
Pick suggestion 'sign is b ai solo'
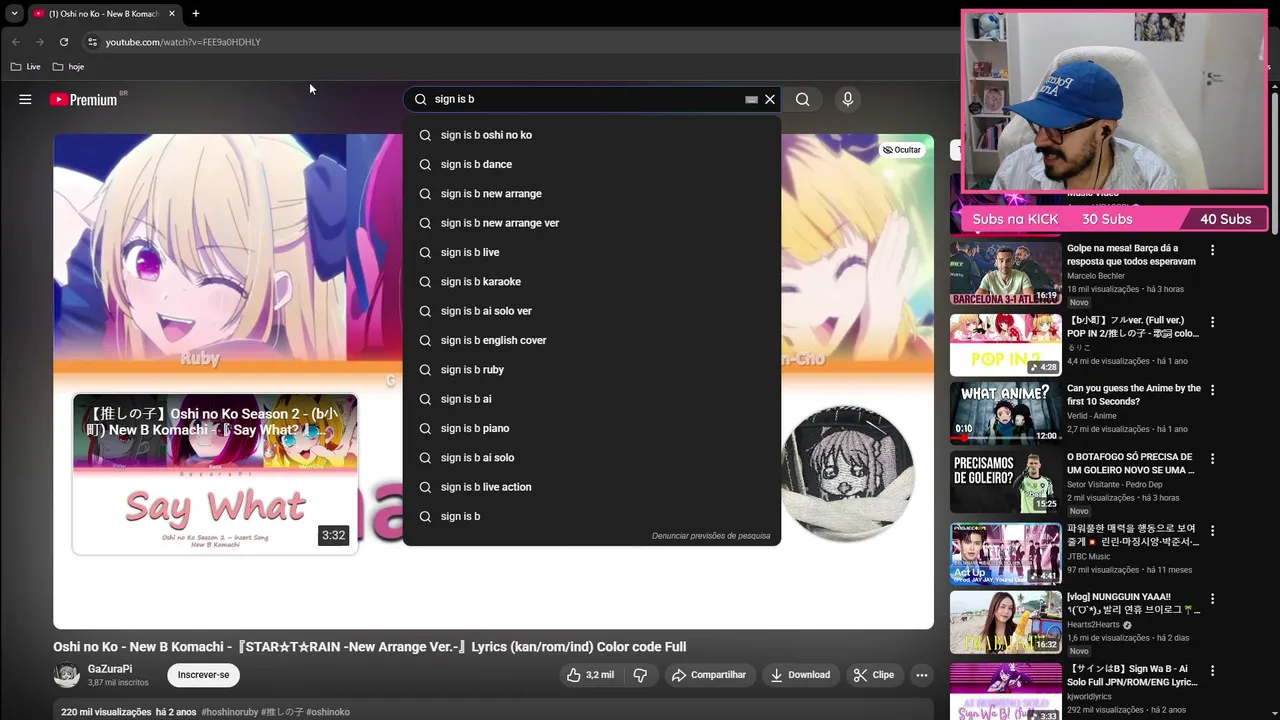[591, 458]
